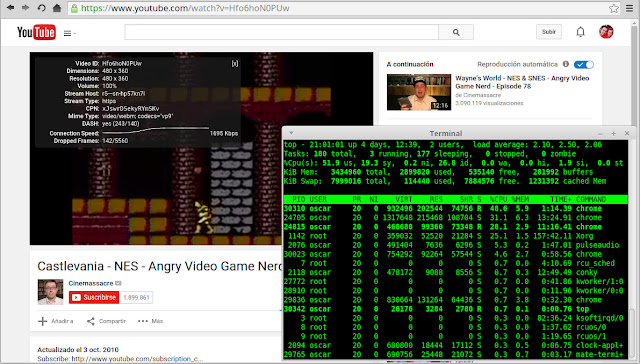The image size is (640, 364).
Task: Click PID 30310 chrome row
Action: (x=456, y=209)
